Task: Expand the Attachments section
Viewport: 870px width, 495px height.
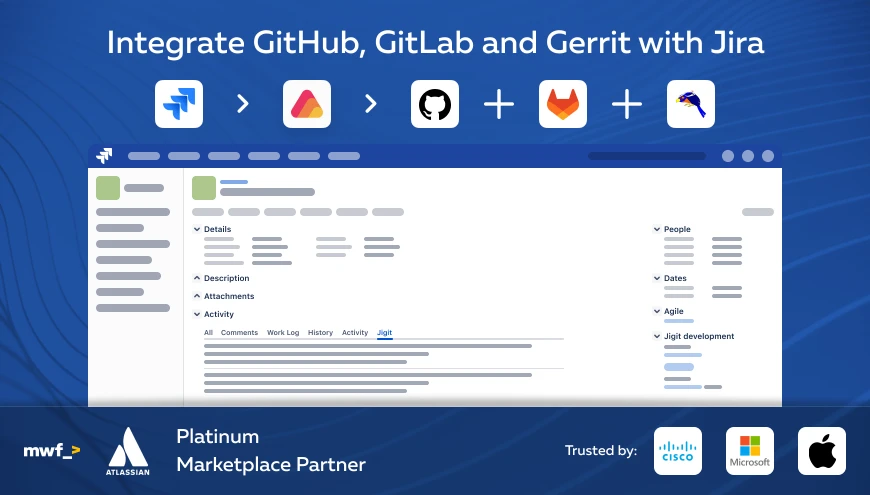Action: (197, 296)
